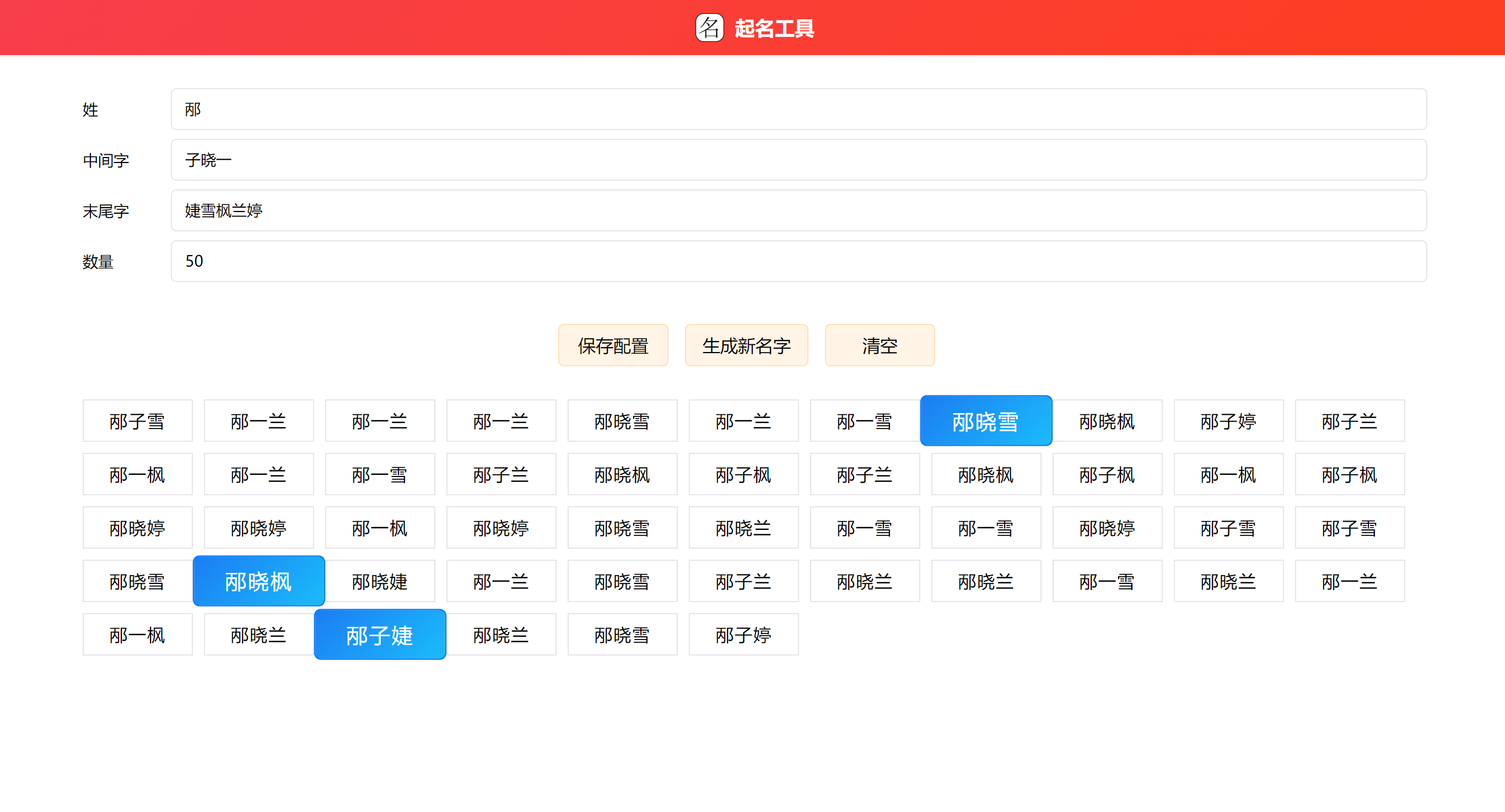Click the 生成新名字 button
The width and height of the screenshot is (1505, 812).
tap(746, 345)
